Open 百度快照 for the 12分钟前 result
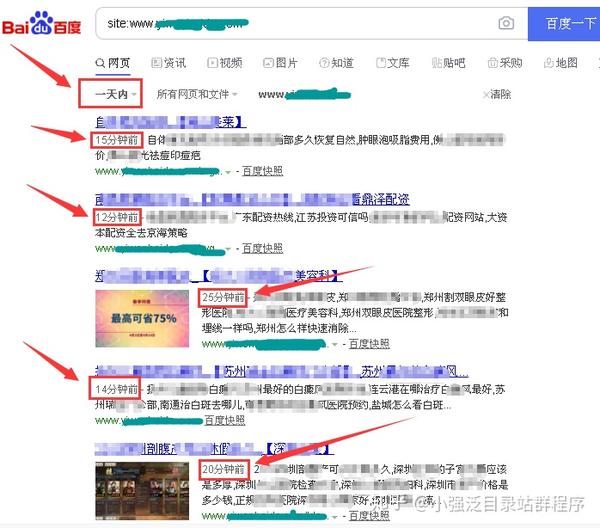Image resolution: width=600 pixels, height=528 pixels. coord(262,249)
